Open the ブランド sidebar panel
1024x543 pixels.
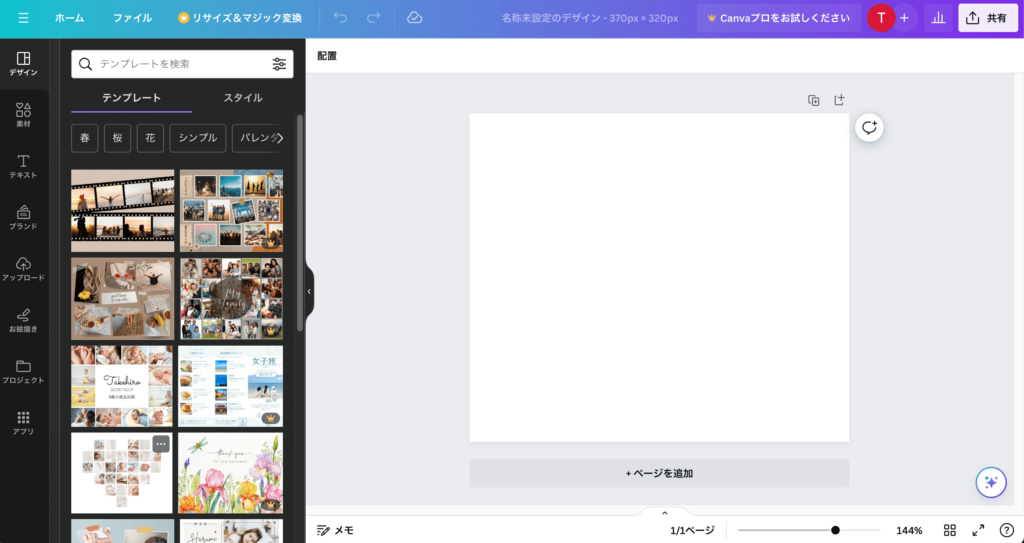pos(24,218)
